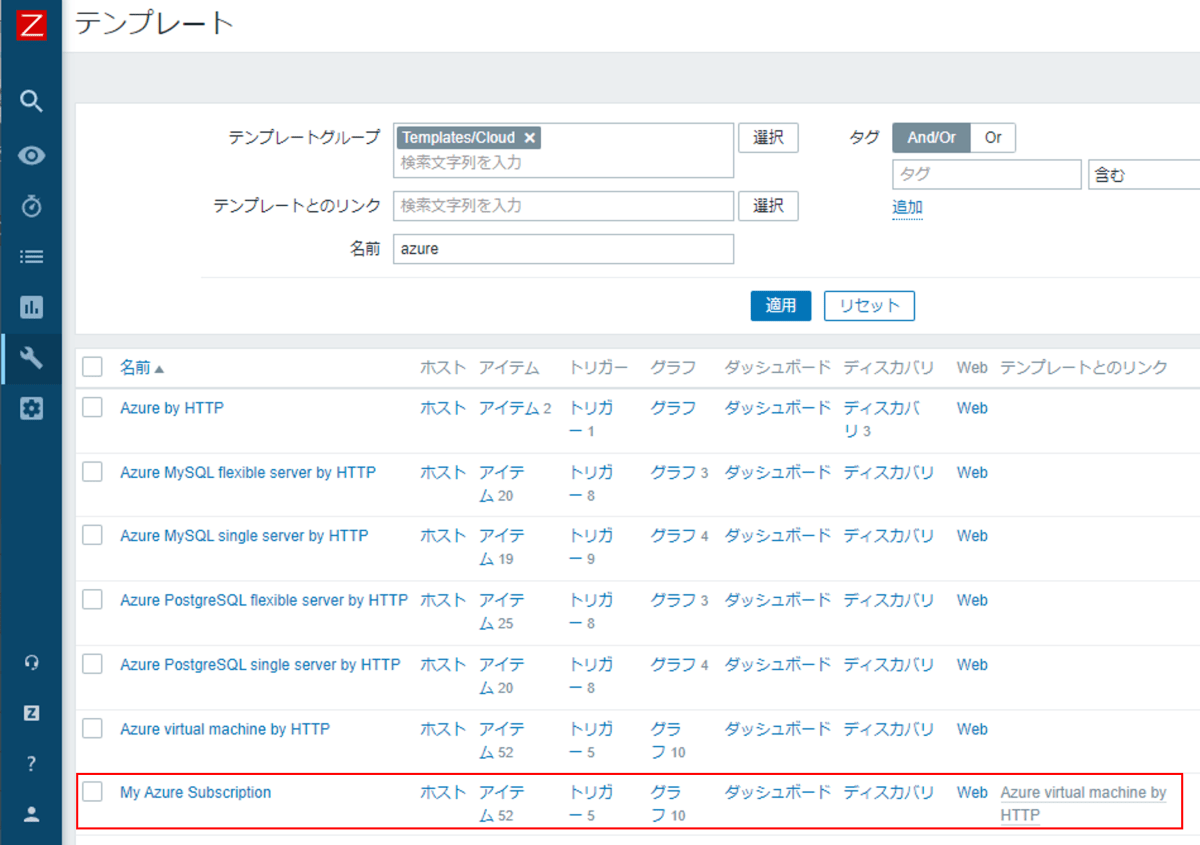
Task: Click the template group search field
Action: pyautogui.click(x=564, y=151)
